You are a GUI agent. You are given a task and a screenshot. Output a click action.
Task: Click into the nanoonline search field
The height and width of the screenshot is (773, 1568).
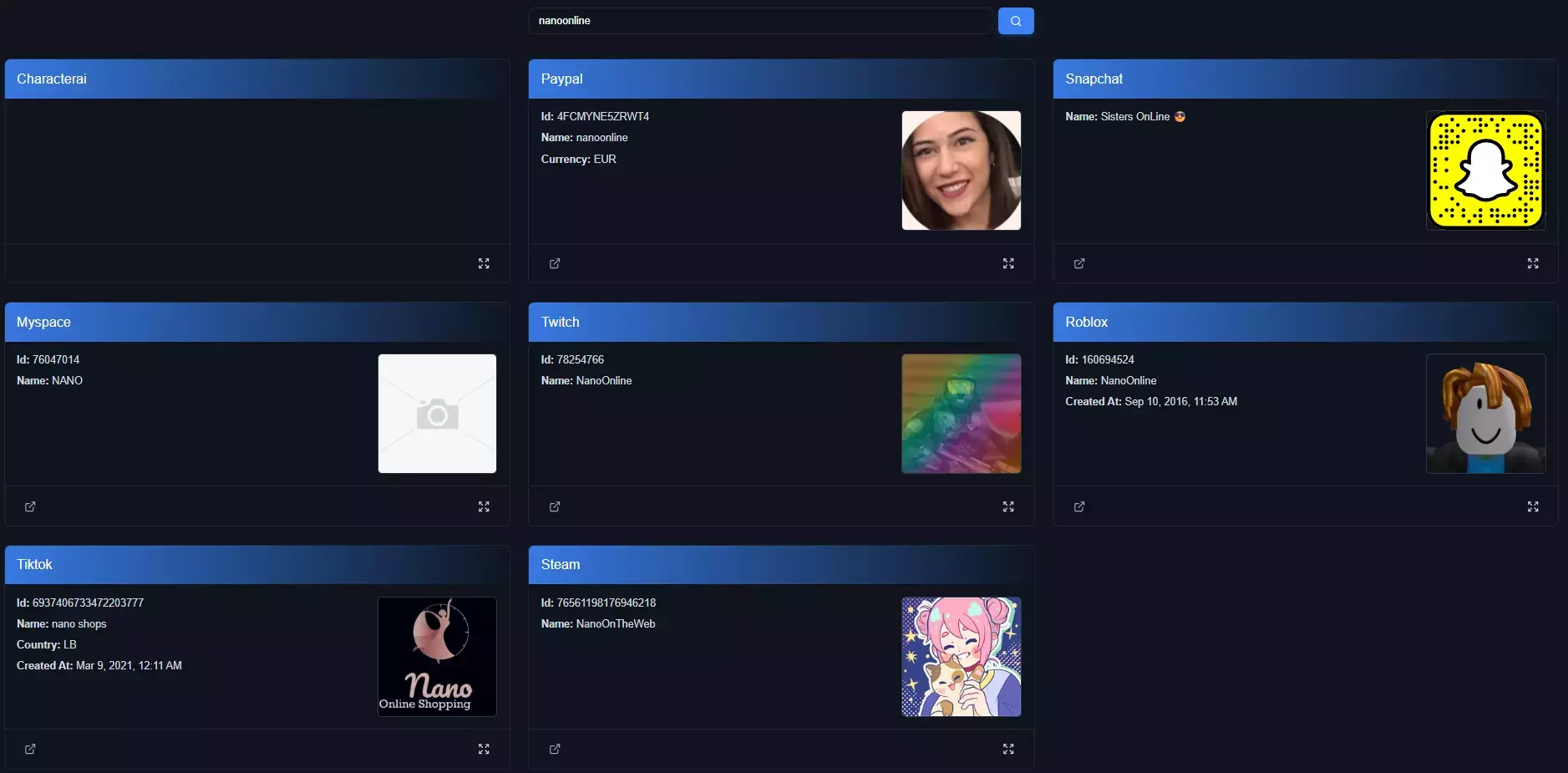(760, 21)
